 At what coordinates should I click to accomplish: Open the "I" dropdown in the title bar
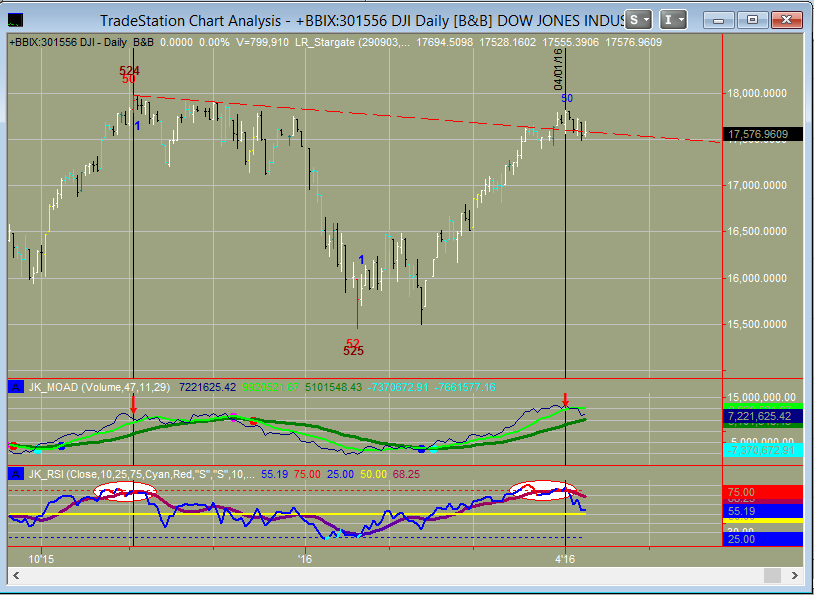[x=673, y=20]
